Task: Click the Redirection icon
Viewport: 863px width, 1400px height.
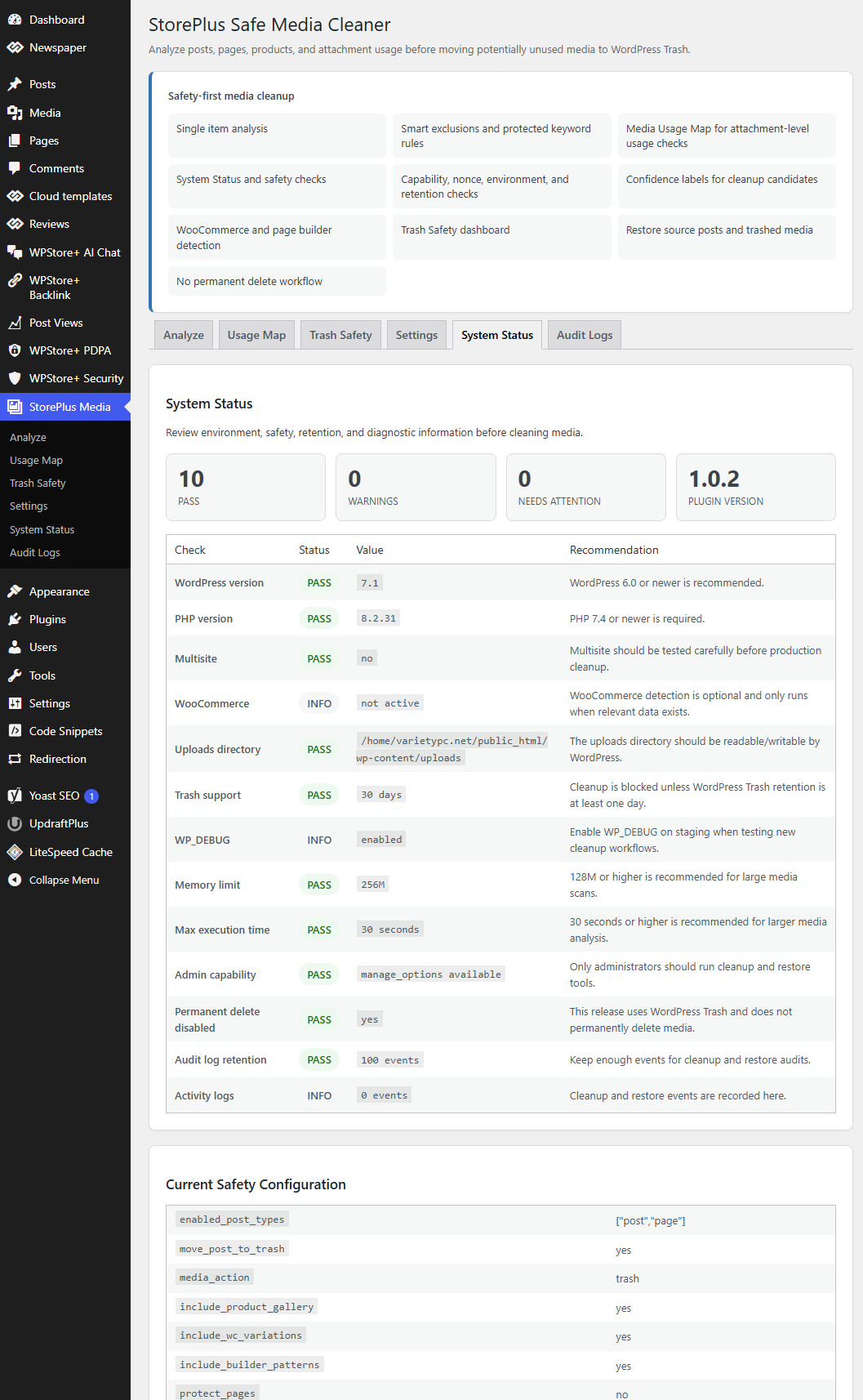Action: click(x=15, y=759)
